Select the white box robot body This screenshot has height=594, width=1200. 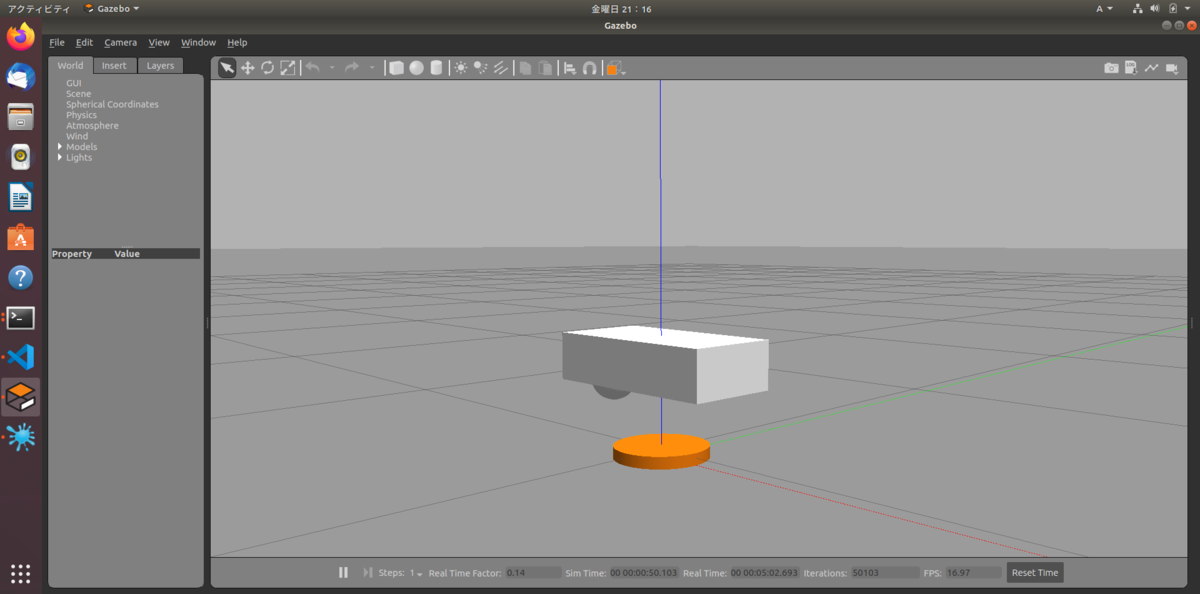(x=665, y=364)
